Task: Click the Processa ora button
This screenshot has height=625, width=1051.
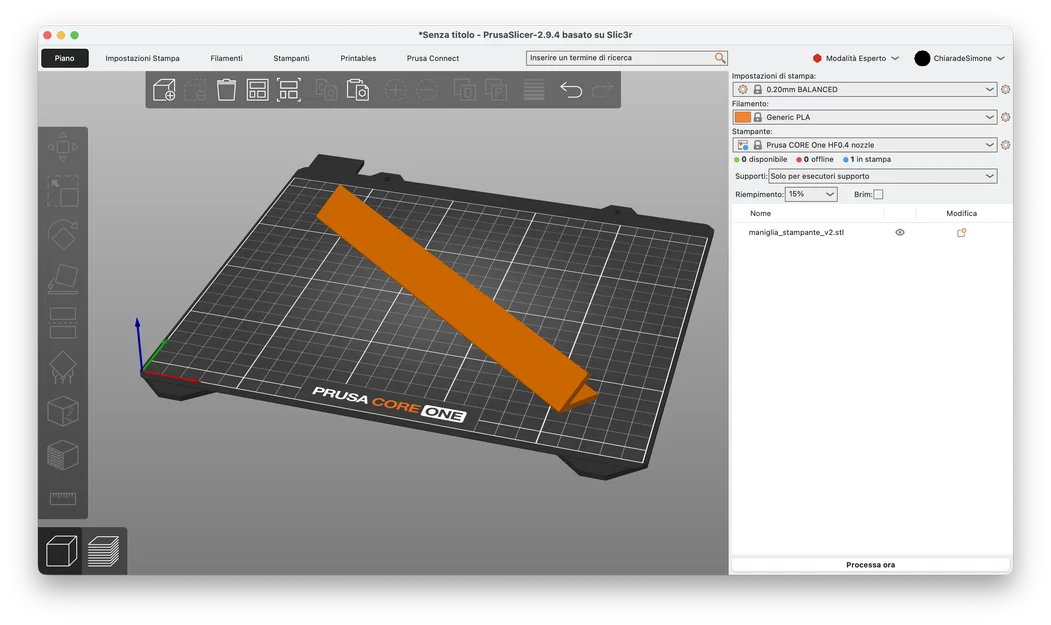Action: 869,563
